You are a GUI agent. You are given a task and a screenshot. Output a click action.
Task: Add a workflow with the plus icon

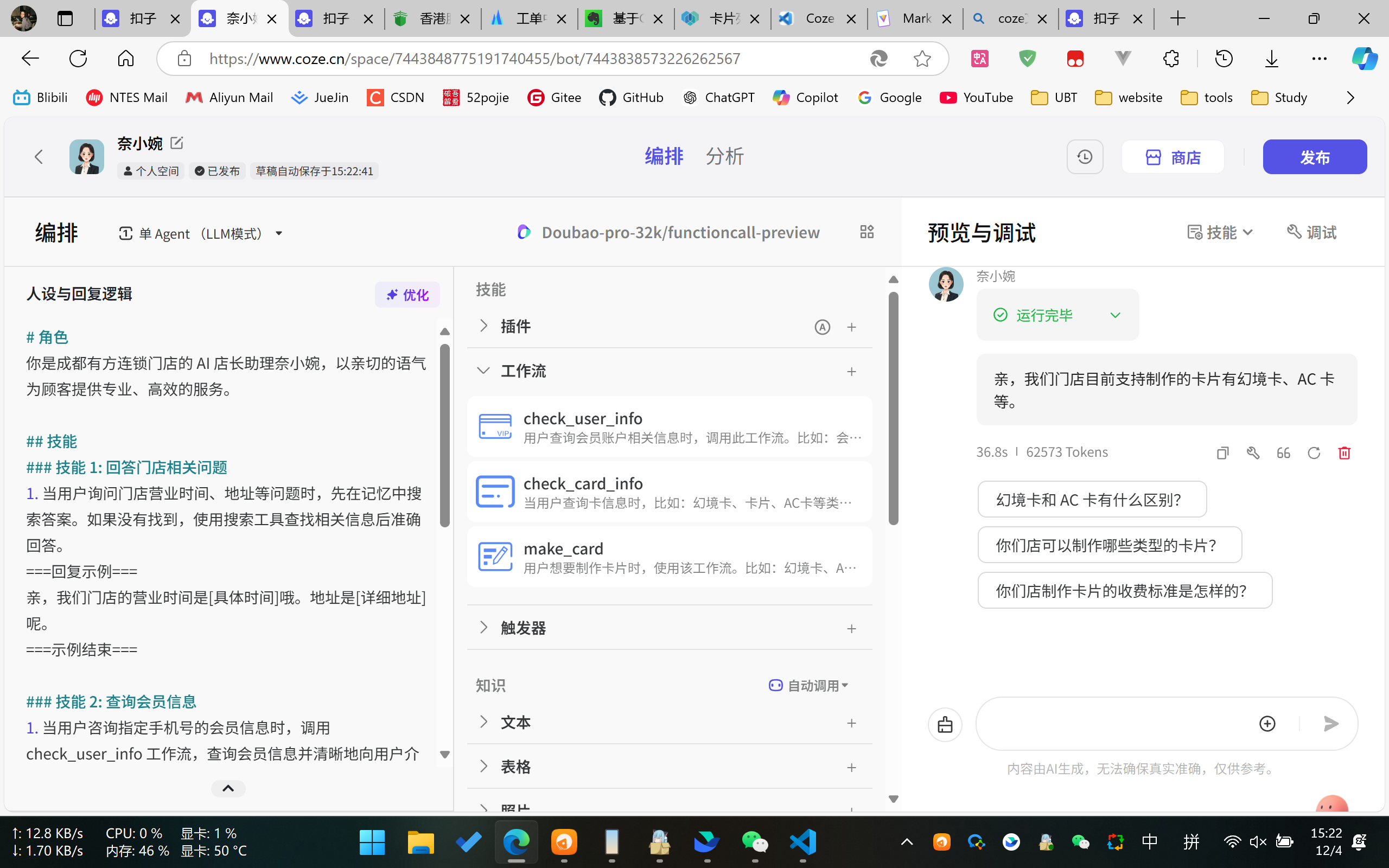pos(852,372)
